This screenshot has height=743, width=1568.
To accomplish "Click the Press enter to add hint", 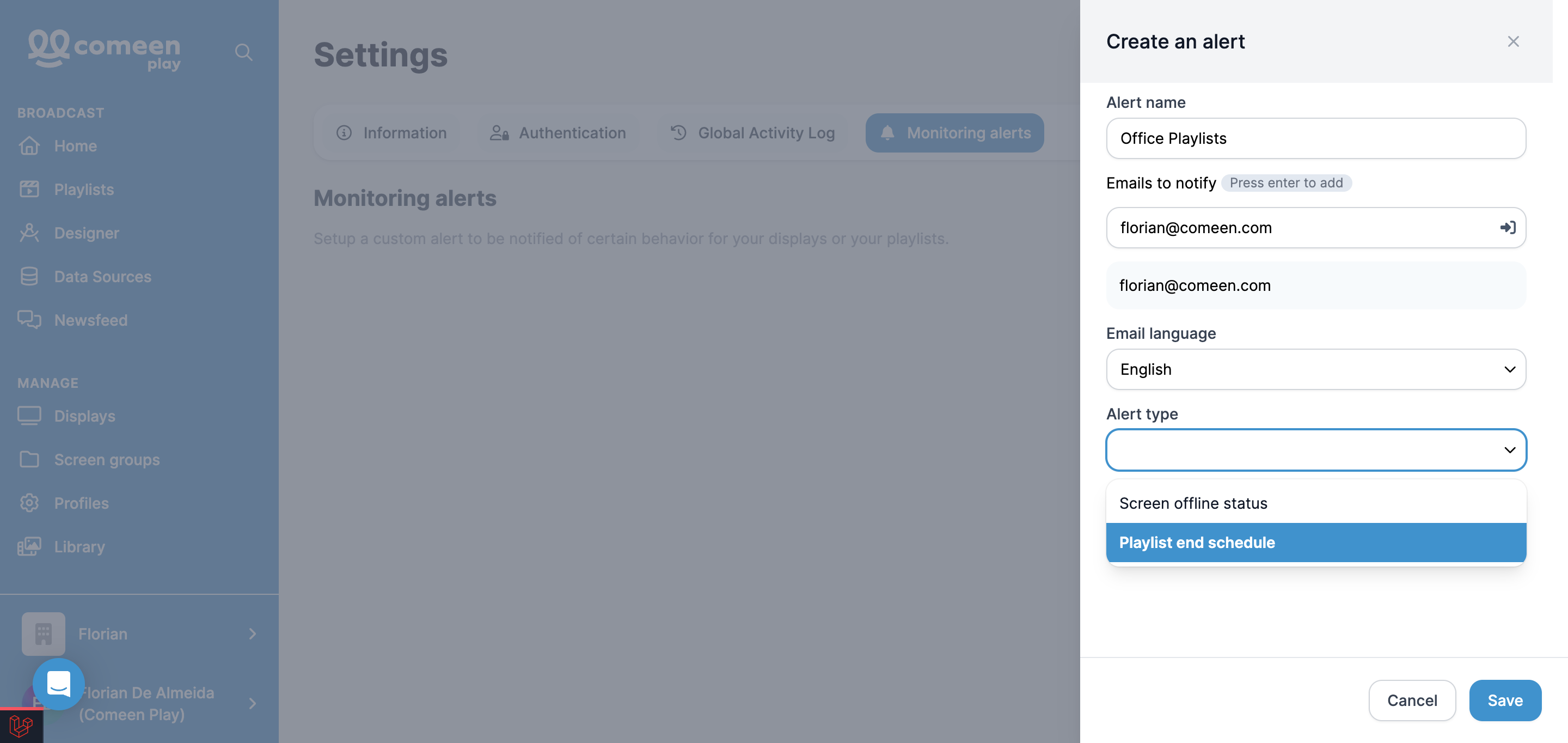I will [1286, 182].
